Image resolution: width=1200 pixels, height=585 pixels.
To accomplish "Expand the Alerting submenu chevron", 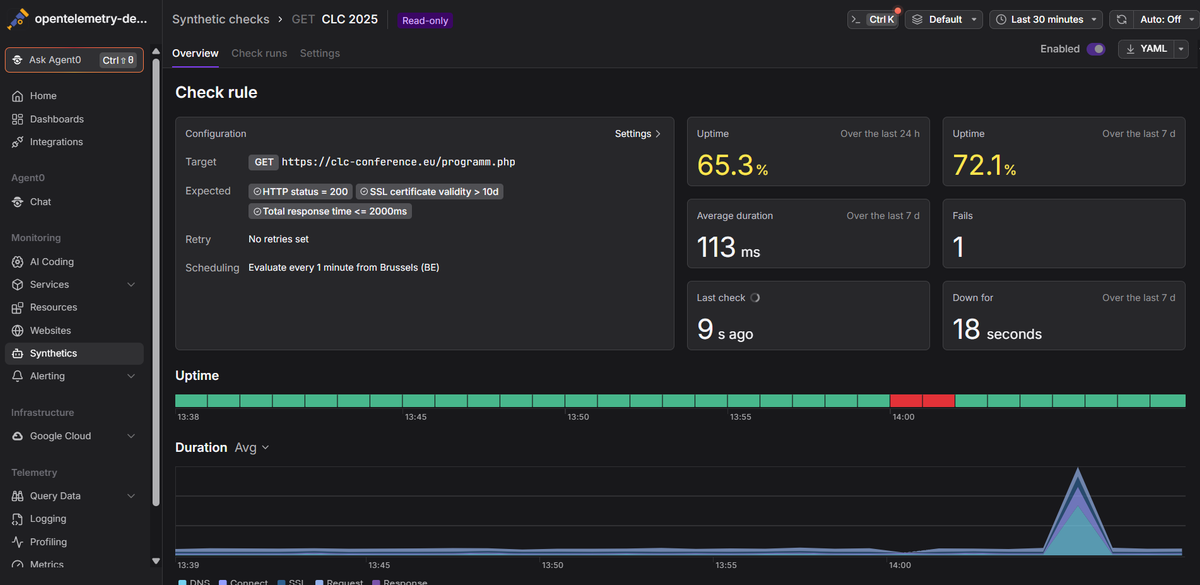I will tap(131, 377).
